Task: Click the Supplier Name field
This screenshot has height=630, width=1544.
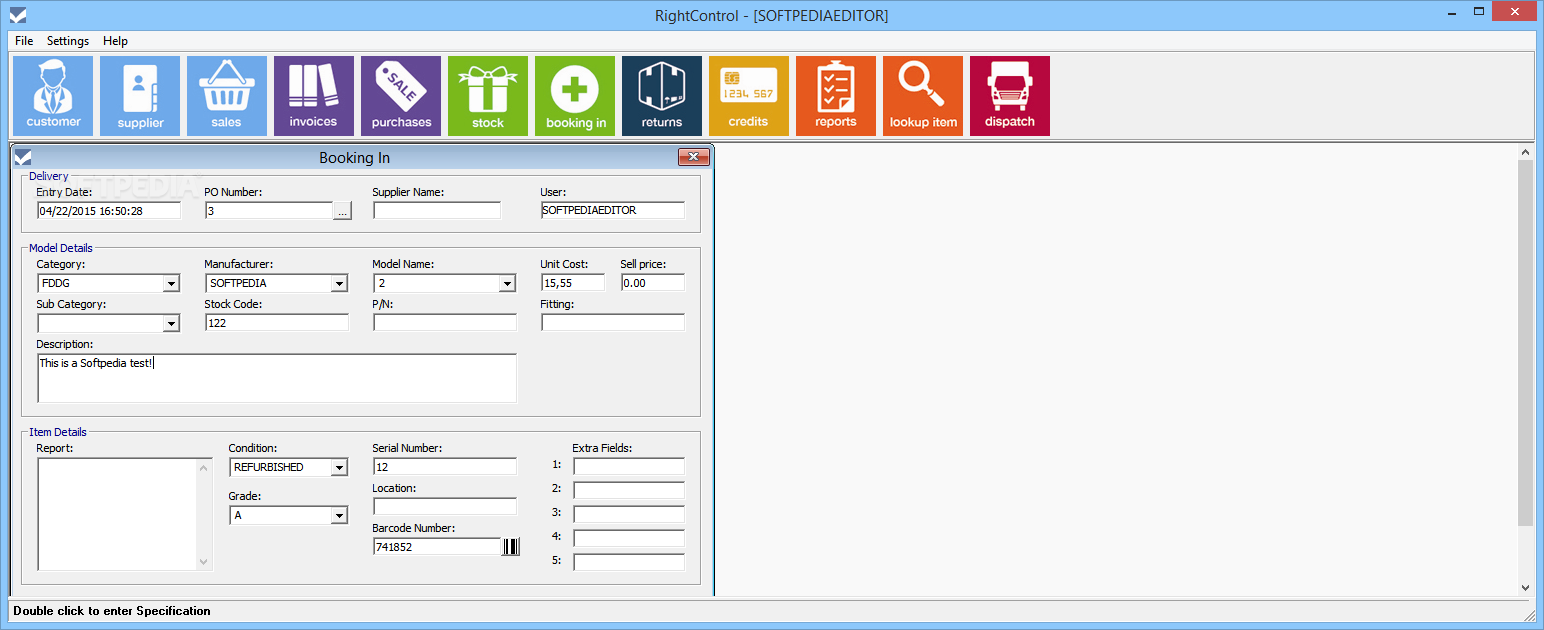Action: 437,211
